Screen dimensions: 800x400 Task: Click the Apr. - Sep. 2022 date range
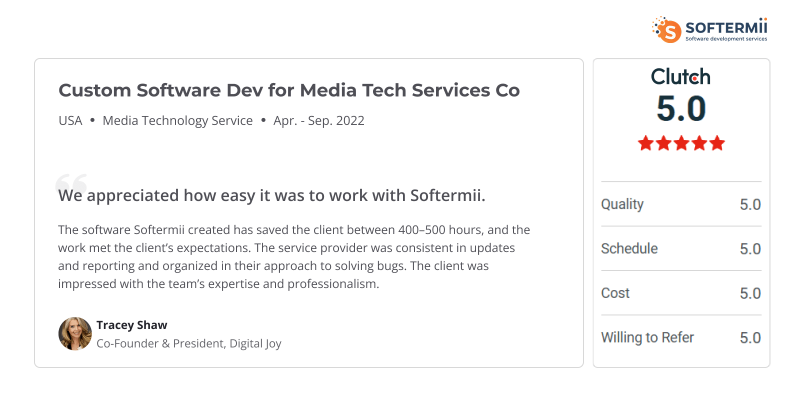320,121
